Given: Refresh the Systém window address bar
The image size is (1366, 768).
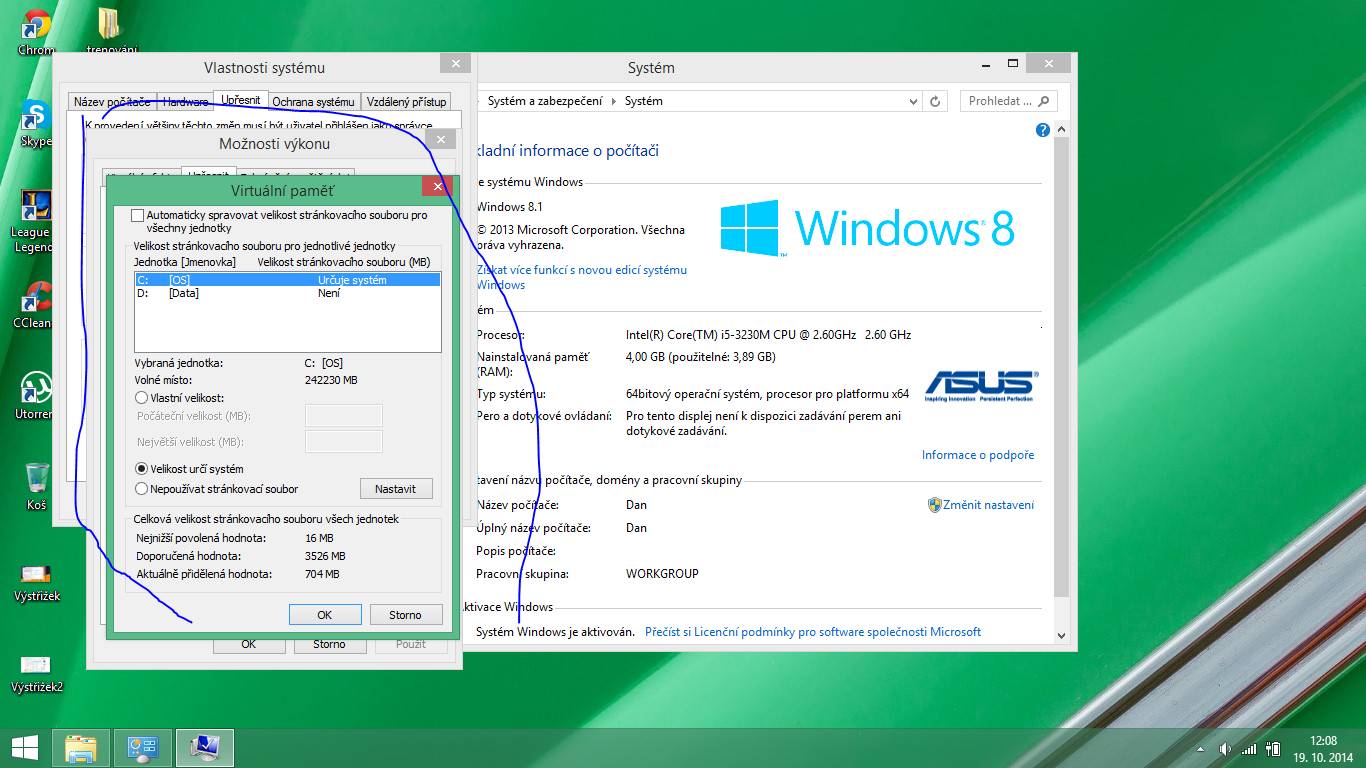Looking at the screenshot, I should click(935, 101).
